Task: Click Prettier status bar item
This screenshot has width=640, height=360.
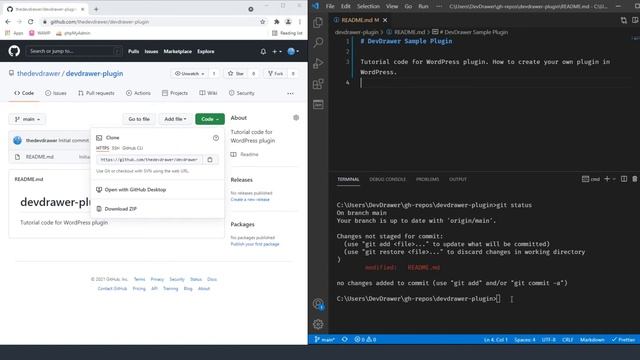Action: tap(623, 340)
